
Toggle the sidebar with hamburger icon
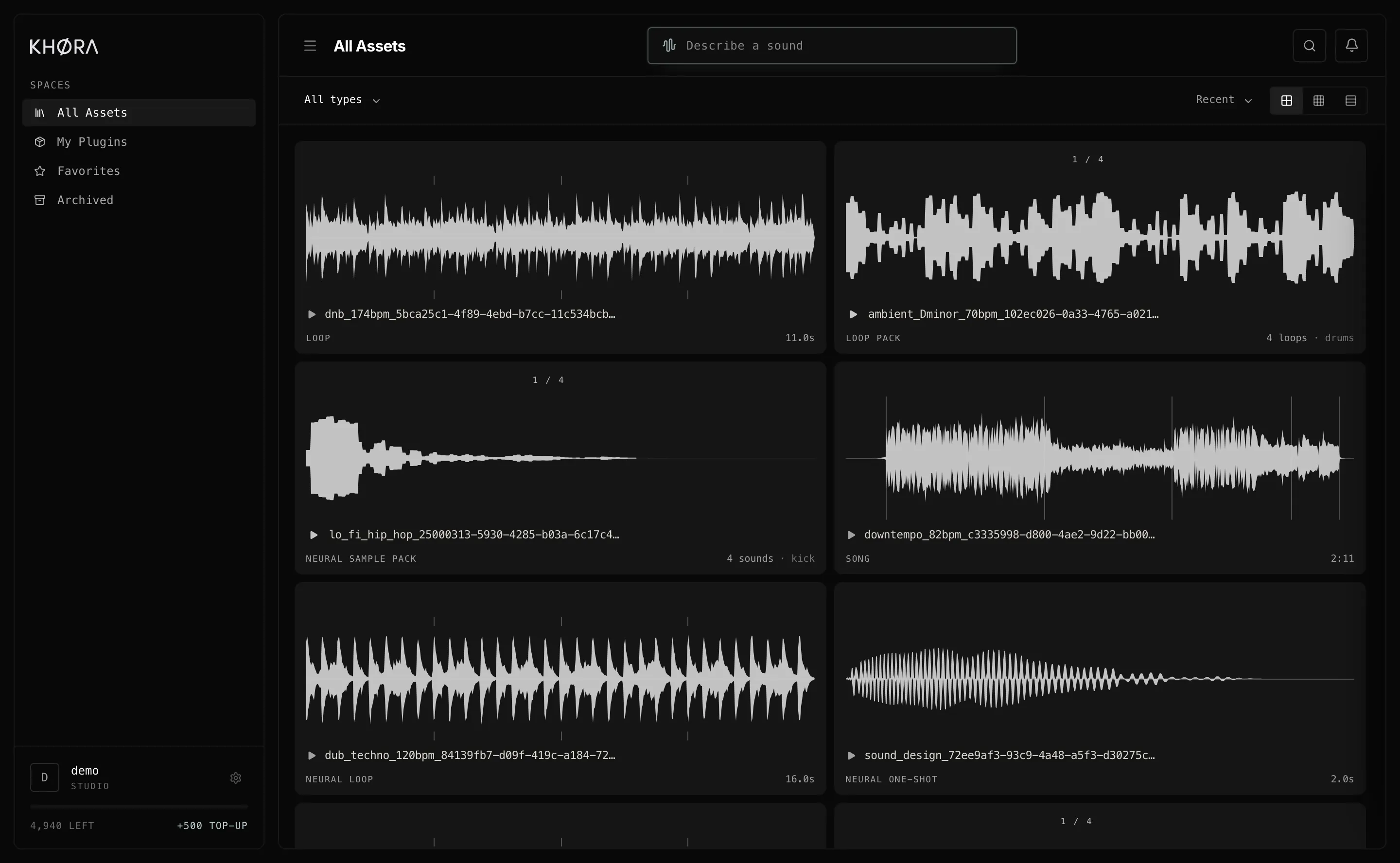[310, 46]
